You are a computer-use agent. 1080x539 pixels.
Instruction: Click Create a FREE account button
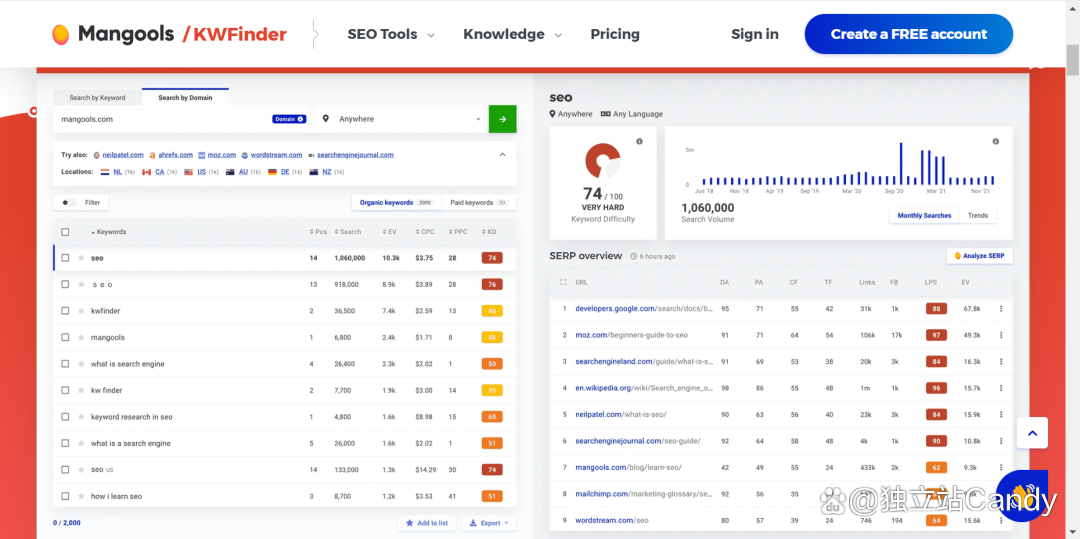coord(908,34)
